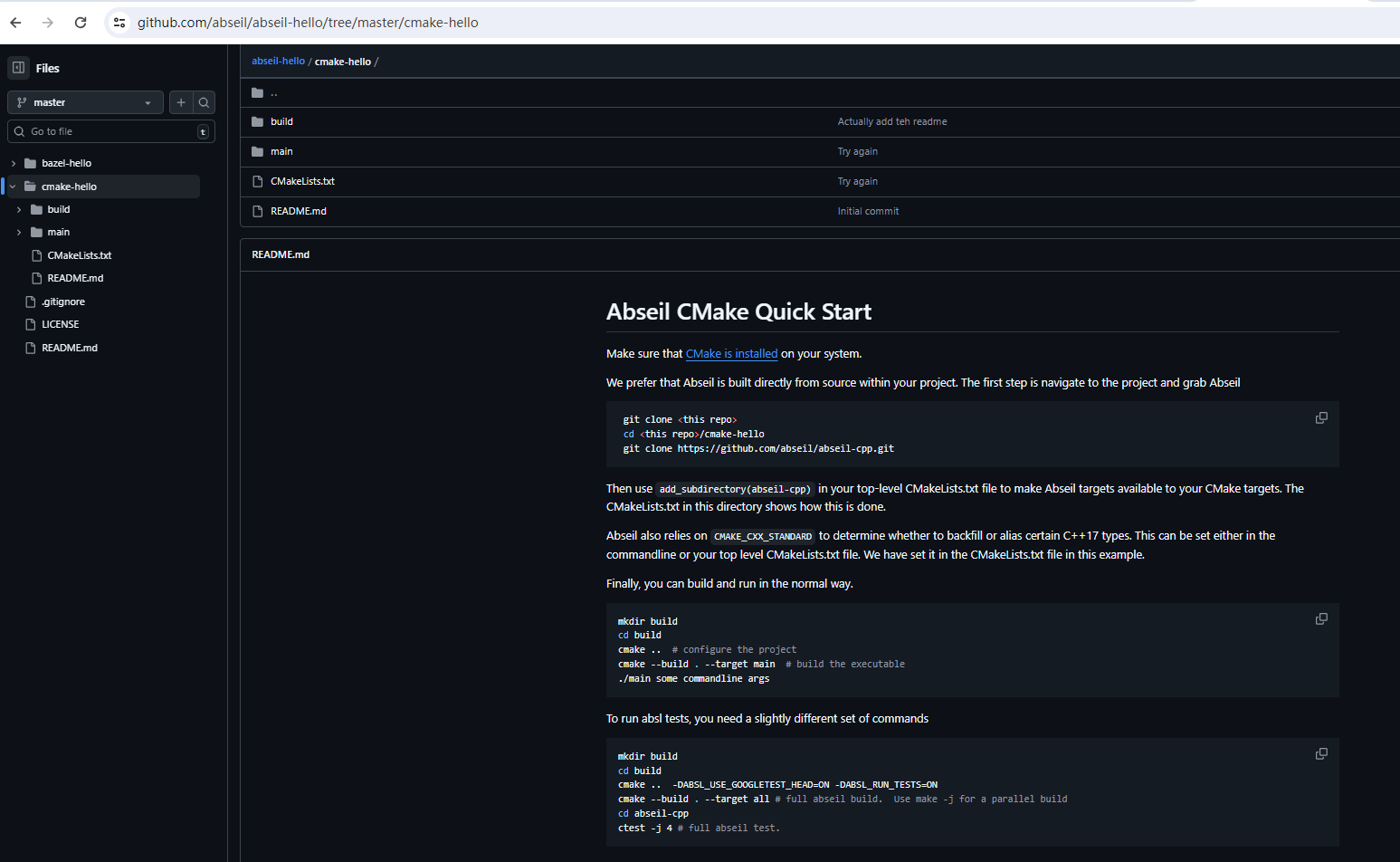This screenshot has height=862, width=1400.
Task: Click the 't' shortcut key hint
Action: [203, 132]
